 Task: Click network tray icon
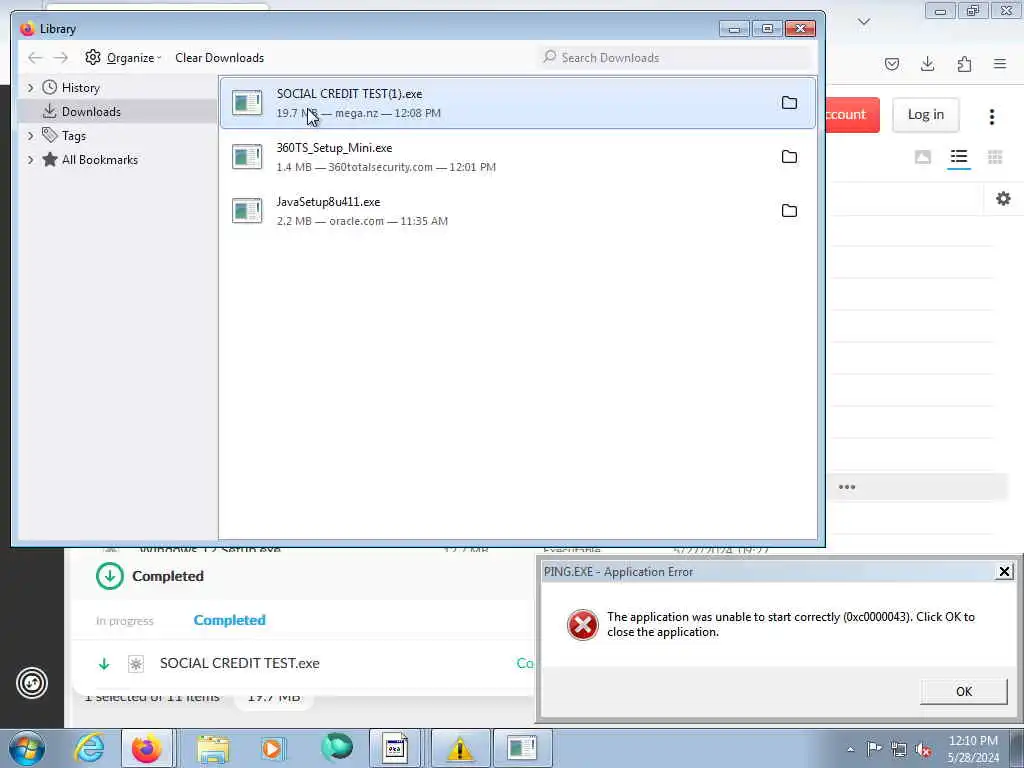tap(899, 750)
